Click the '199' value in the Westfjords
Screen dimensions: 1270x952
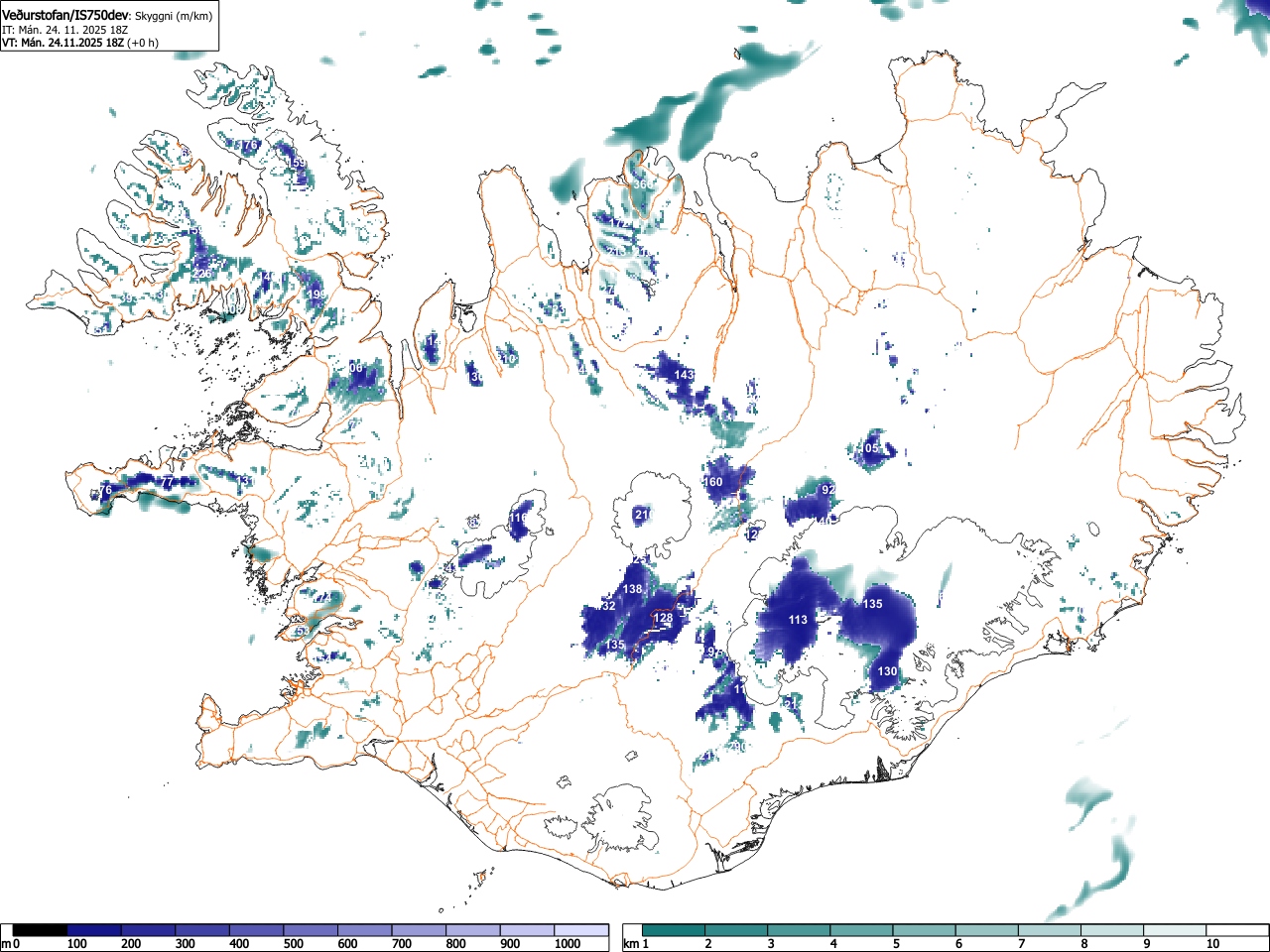[x=316, y=295]
